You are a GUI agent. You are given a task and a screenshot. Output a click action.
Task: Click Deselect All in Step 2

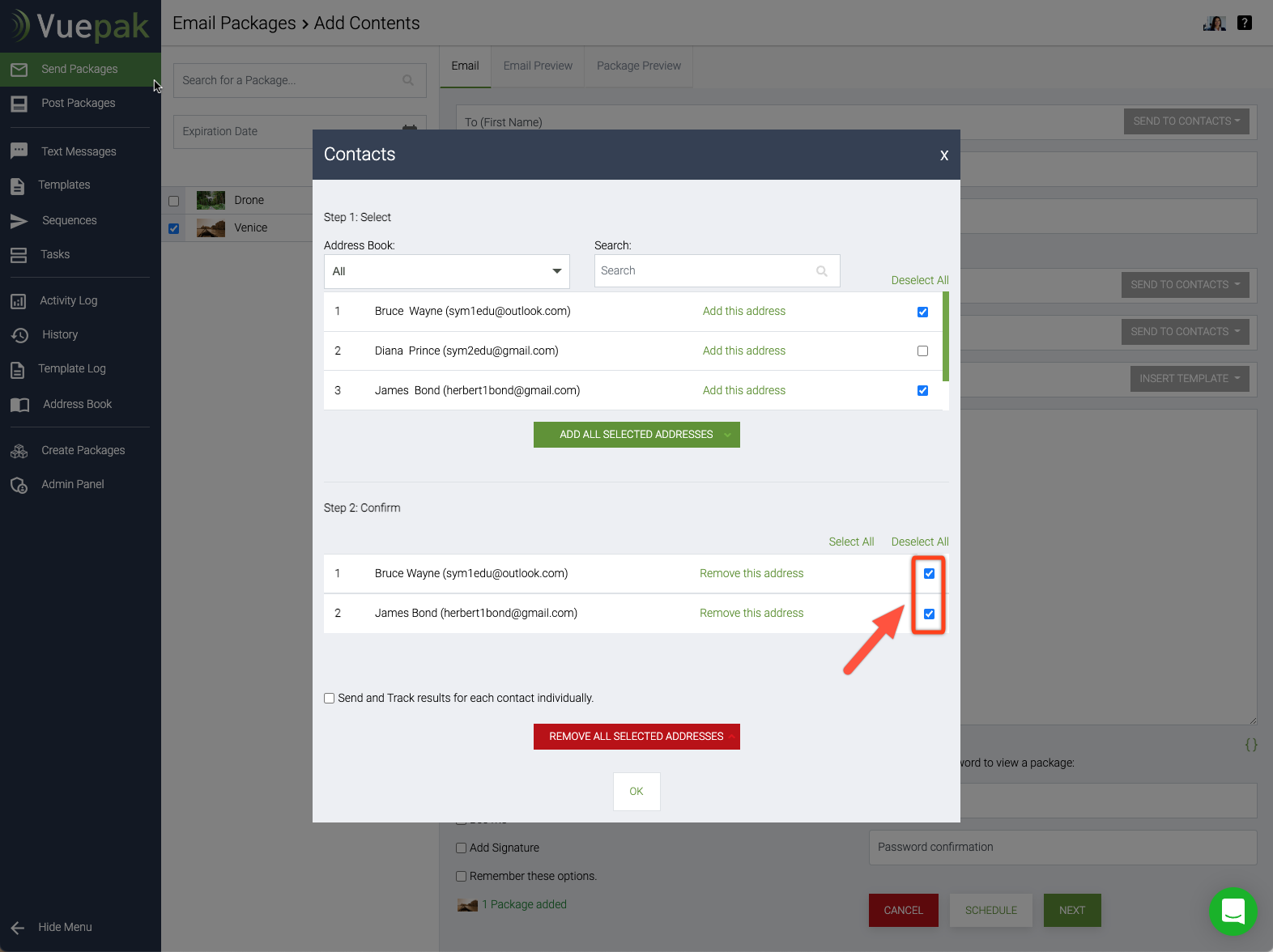pos(920,542)
